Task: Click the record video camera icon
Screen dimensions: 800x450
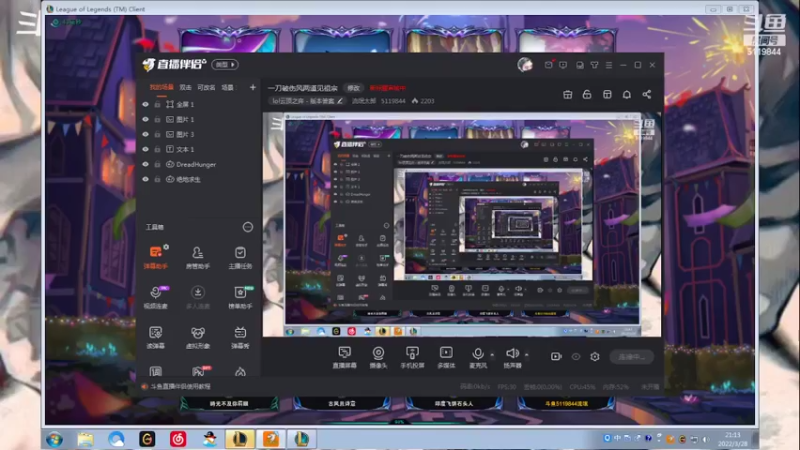Action: tap(556, 357)
